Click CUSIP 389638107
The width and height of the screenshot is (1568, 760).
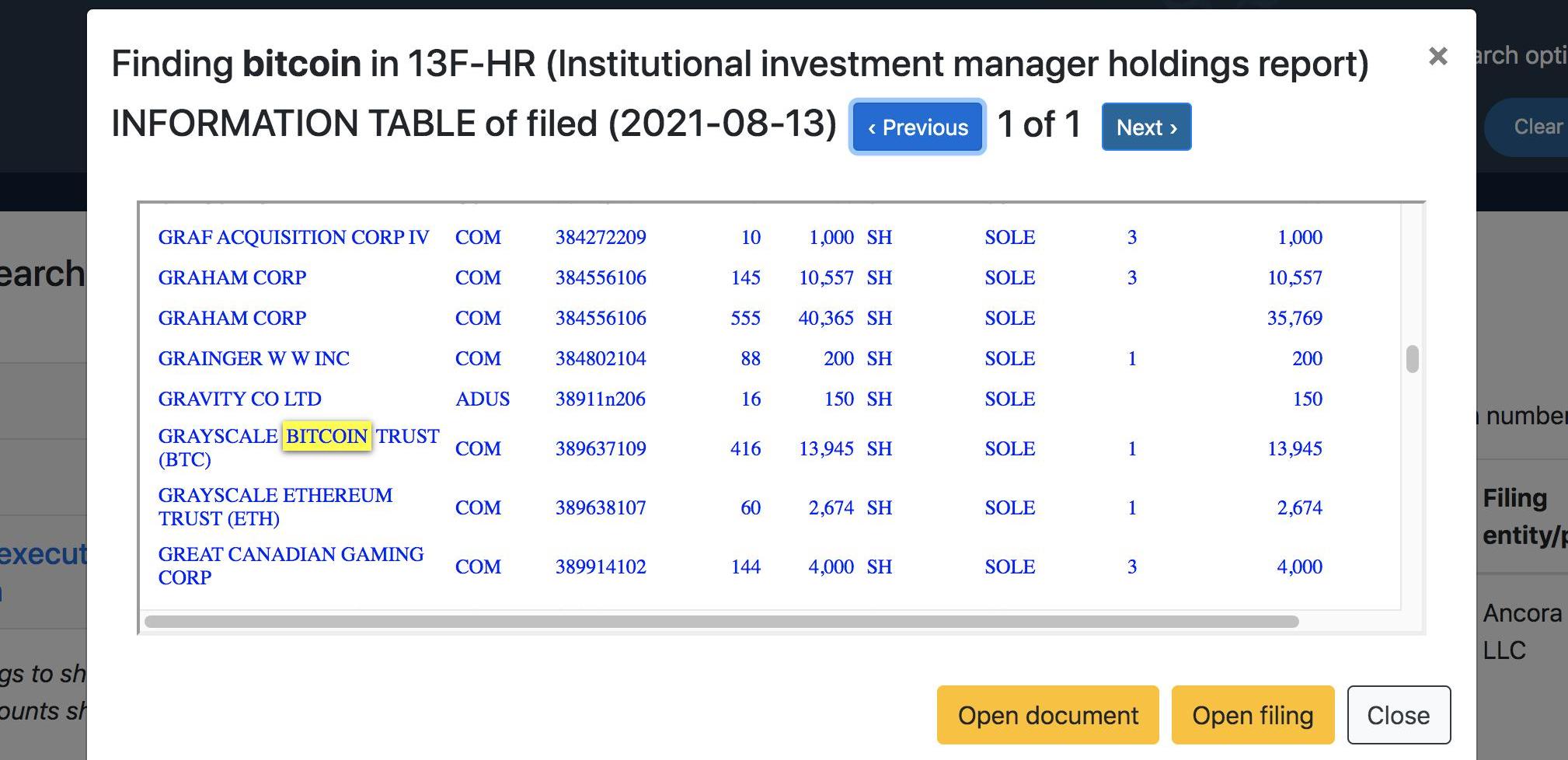pyautogui.click(x=601, y=507)
